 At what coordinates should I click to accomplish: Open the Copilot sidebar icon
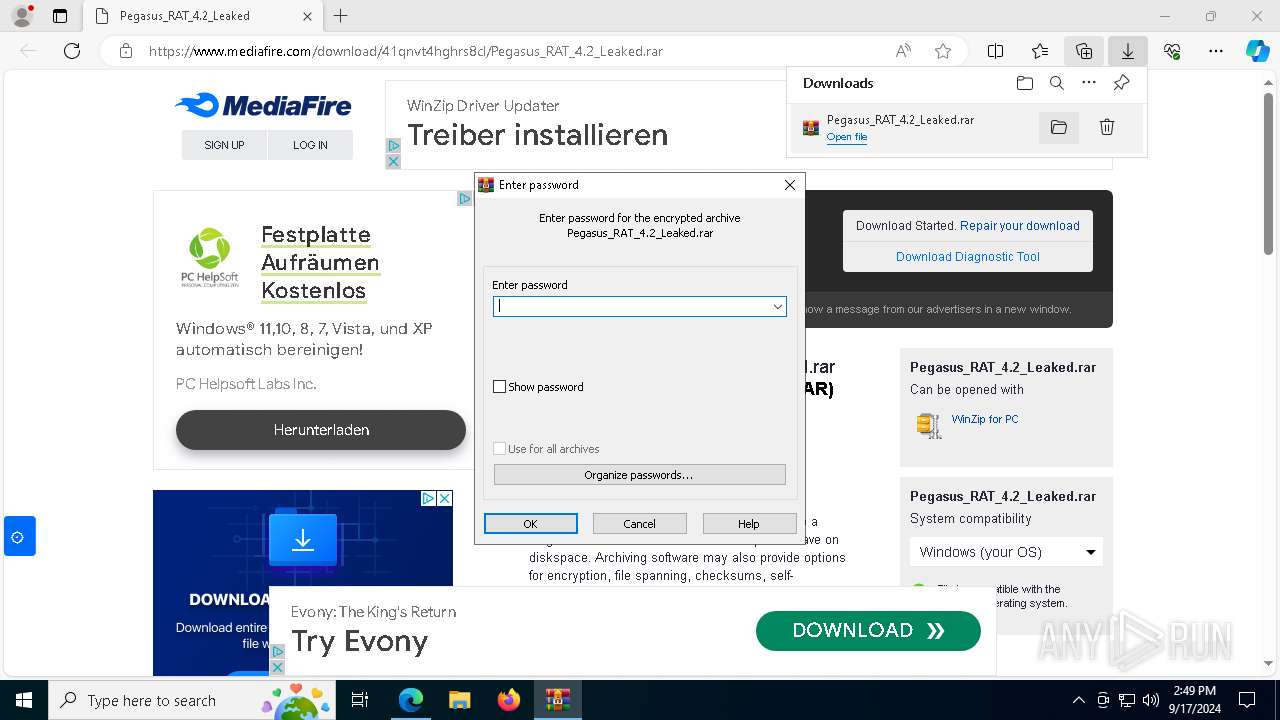point(1258,51)
